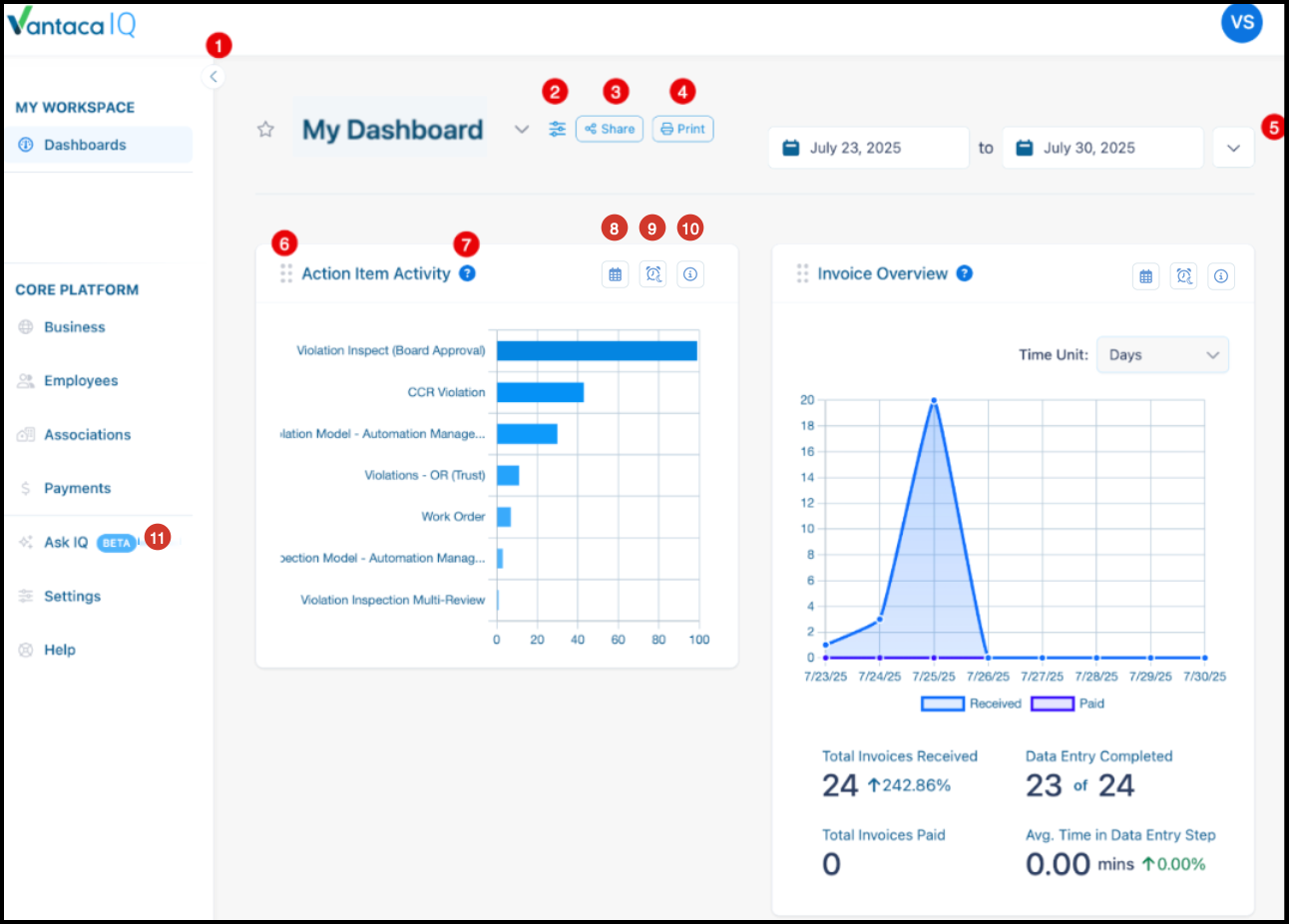Viewport: 1289px width, 924px height.
Task: Click the July 23, 2025 start date field
Action: tap(869, 148)
